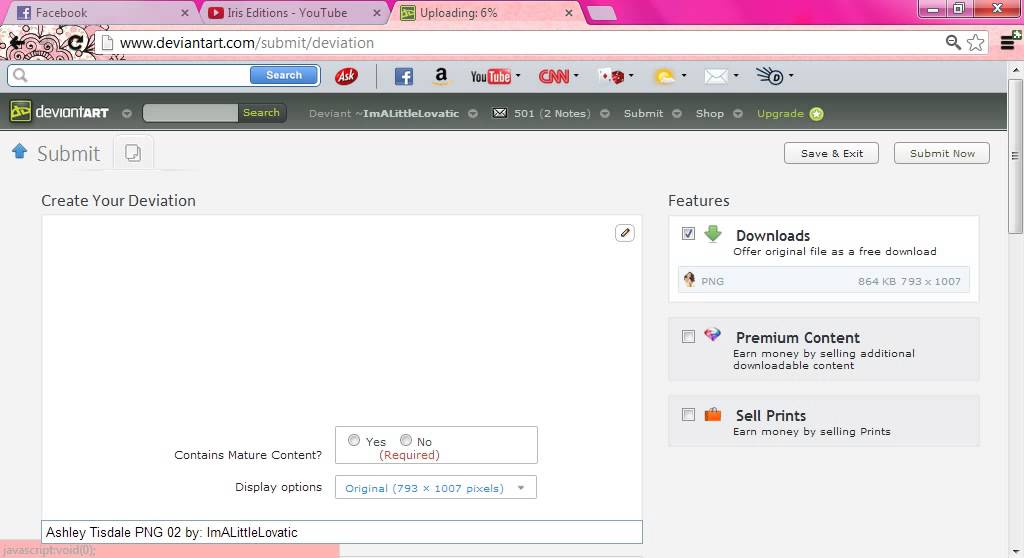
Task: Click the Ask toolbar icon
Action: coord(346,76)
